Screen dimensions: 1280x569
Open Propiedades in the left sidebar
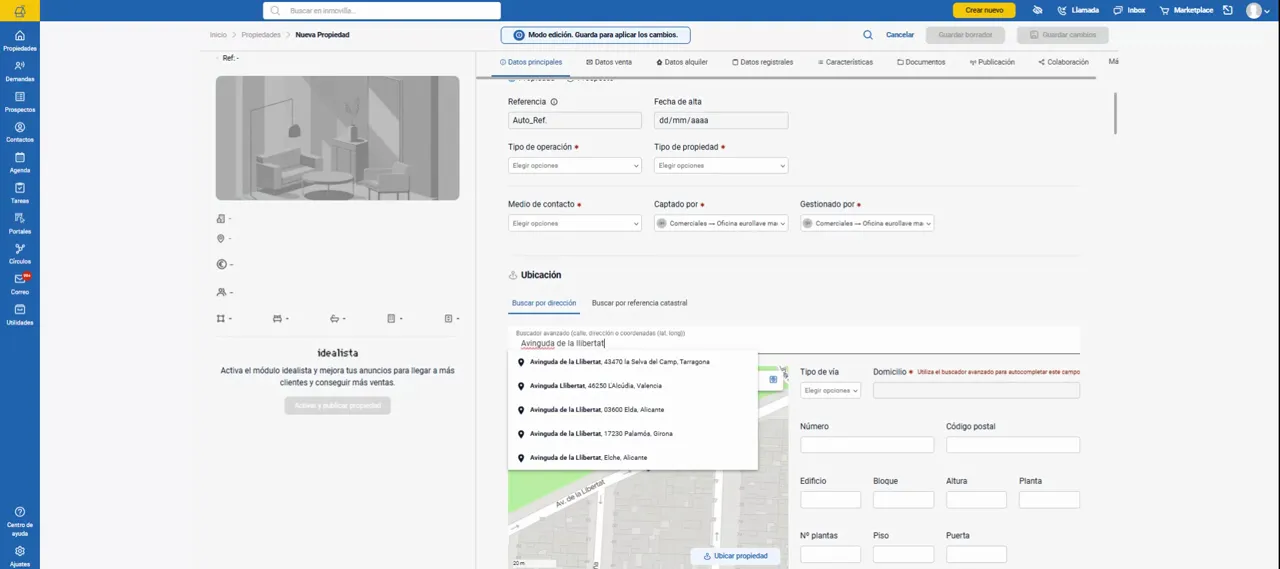click(x=20, y=40)
